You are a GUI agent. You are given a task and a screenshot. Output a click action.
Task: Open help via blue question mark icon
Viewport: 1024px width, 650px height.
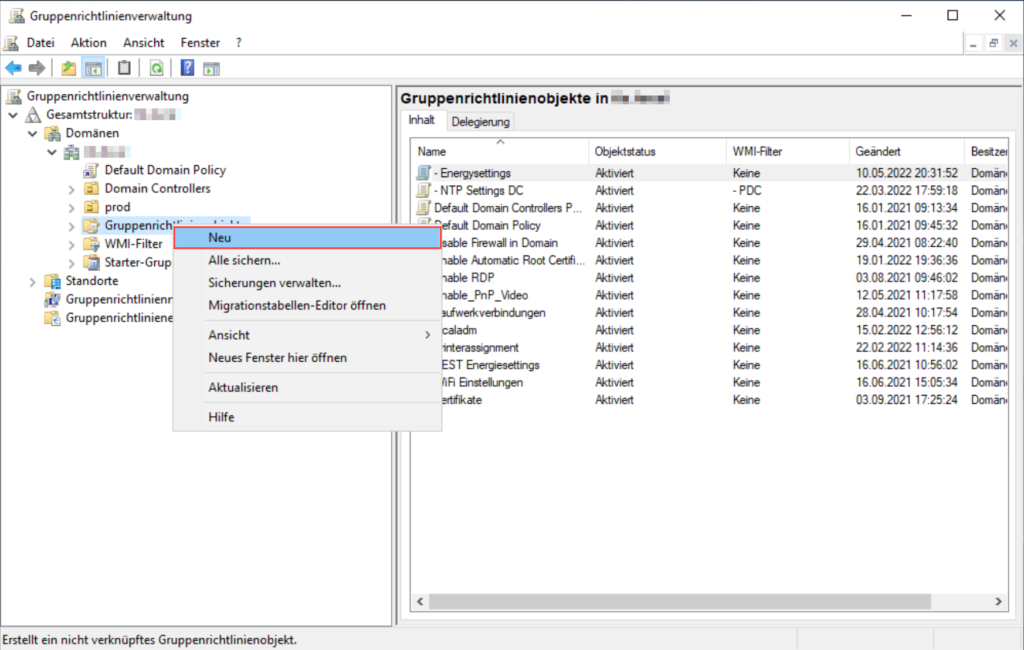tap(187, 68)
